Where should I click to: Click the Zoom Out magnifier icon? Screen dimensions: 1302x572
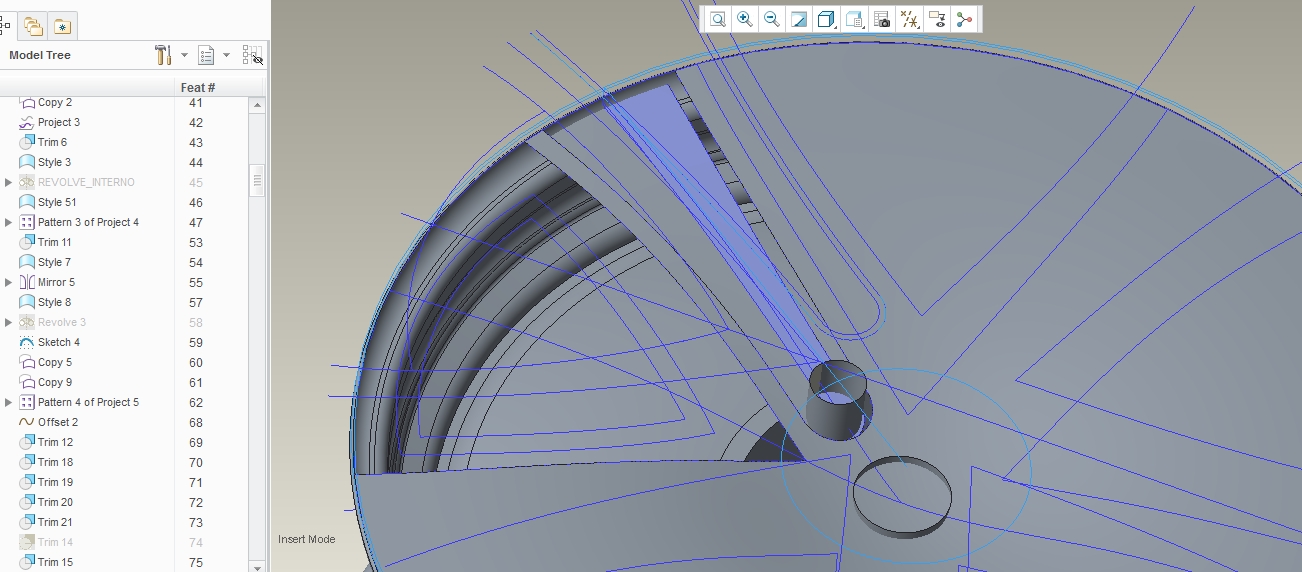[772, 19]
